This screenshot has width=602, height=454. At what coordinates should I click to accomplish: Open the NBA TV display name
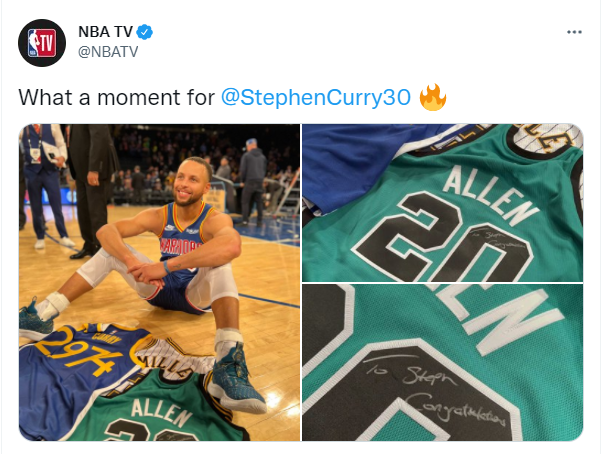(106, 31)
